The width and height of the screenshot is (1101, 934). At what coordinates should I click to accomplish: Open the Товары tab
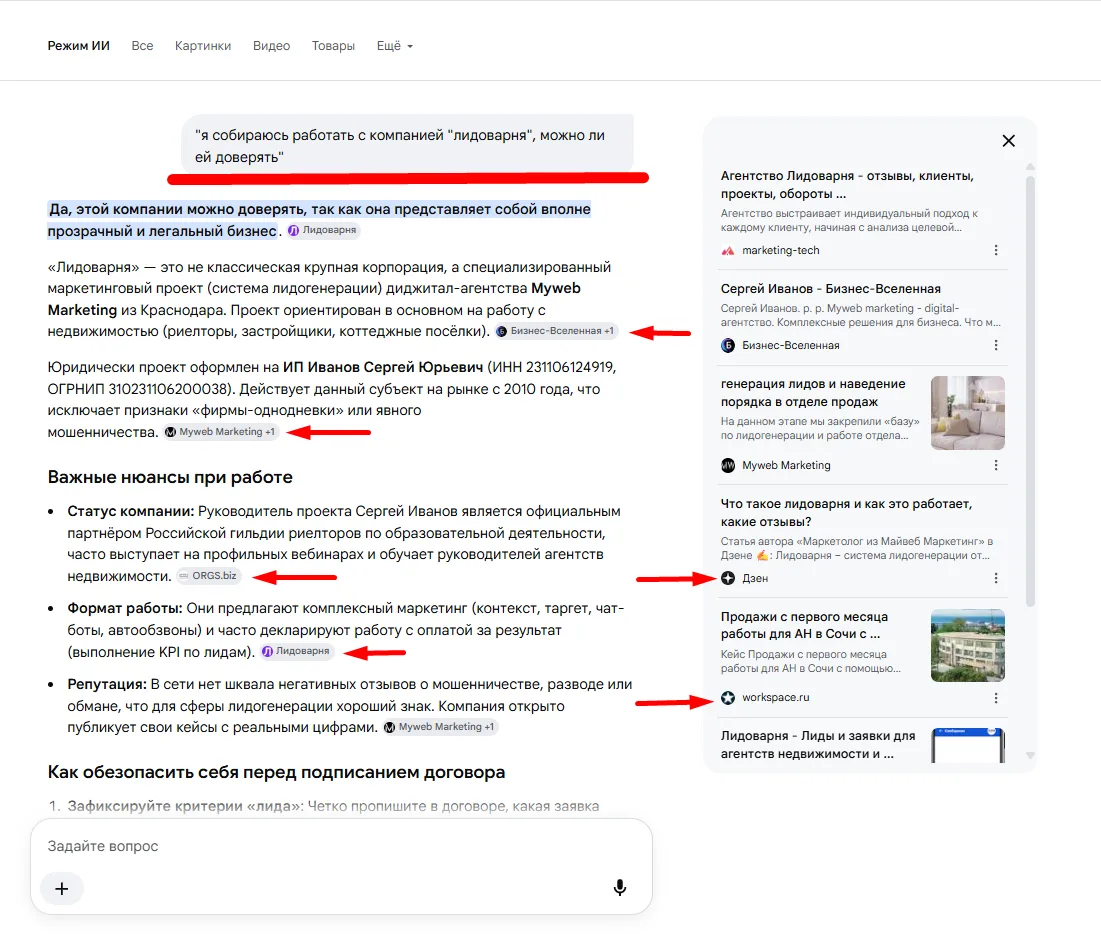coord(333,46)
